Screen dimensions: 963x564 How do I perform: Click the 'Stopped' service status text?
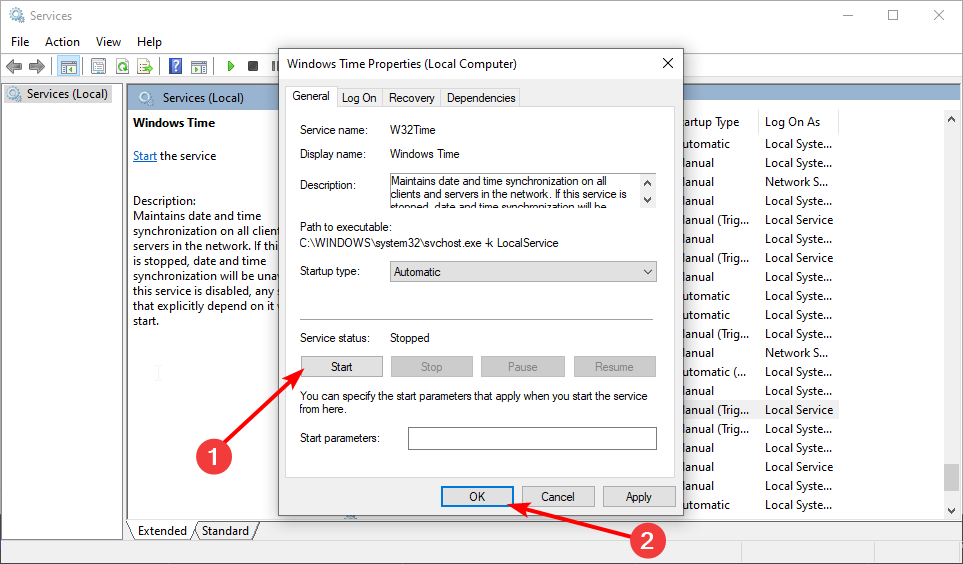tap(410, 338)
